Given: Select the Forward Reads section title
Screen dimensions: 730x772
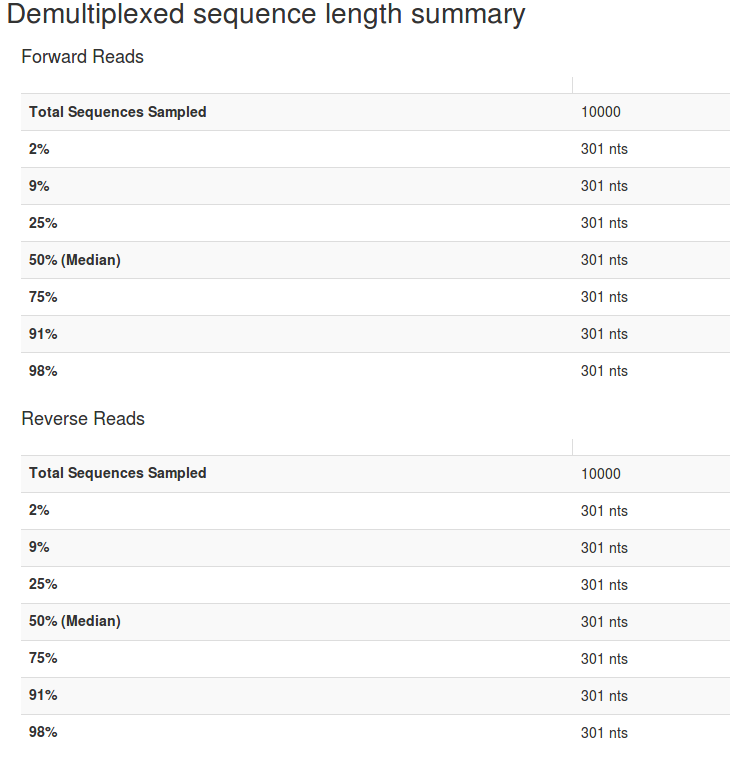Looking at the screenshot, I should click(x=83, y=57).
